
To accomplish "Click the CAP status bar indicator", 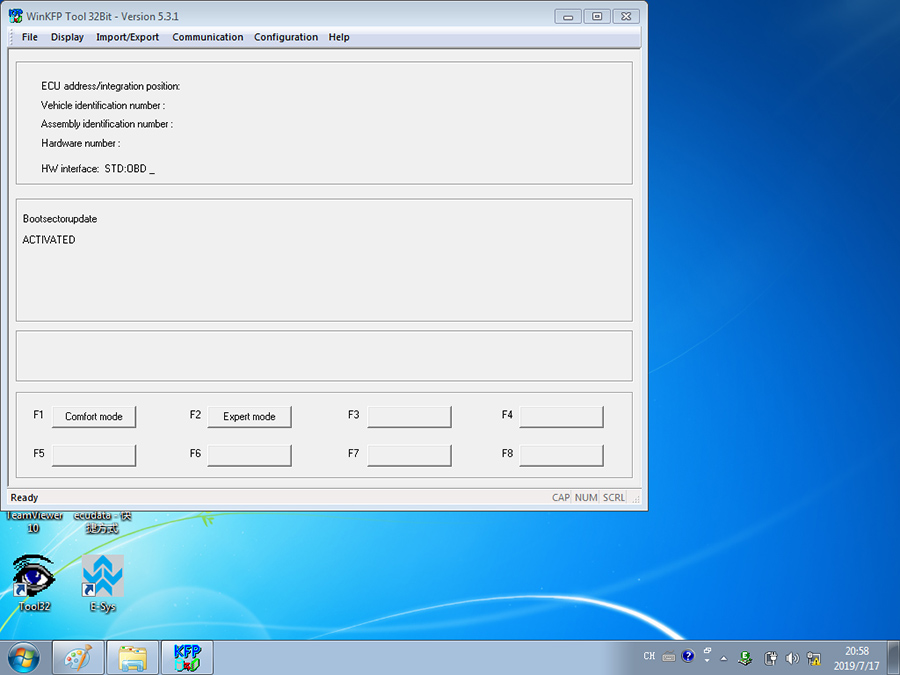I will tap(561, 498).
